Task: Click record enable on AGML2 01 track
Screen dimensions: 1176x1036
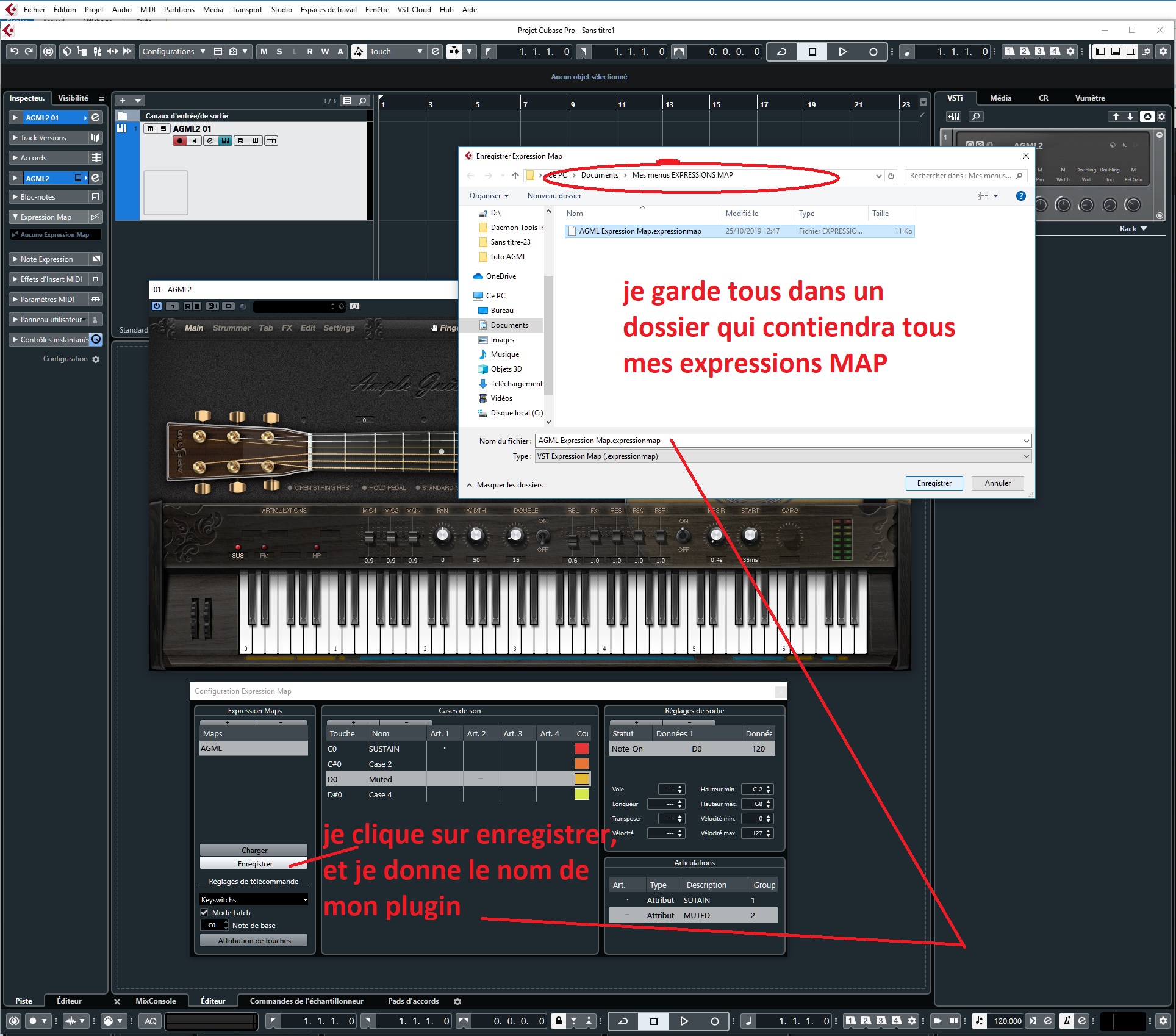Action: coord(179,141)
